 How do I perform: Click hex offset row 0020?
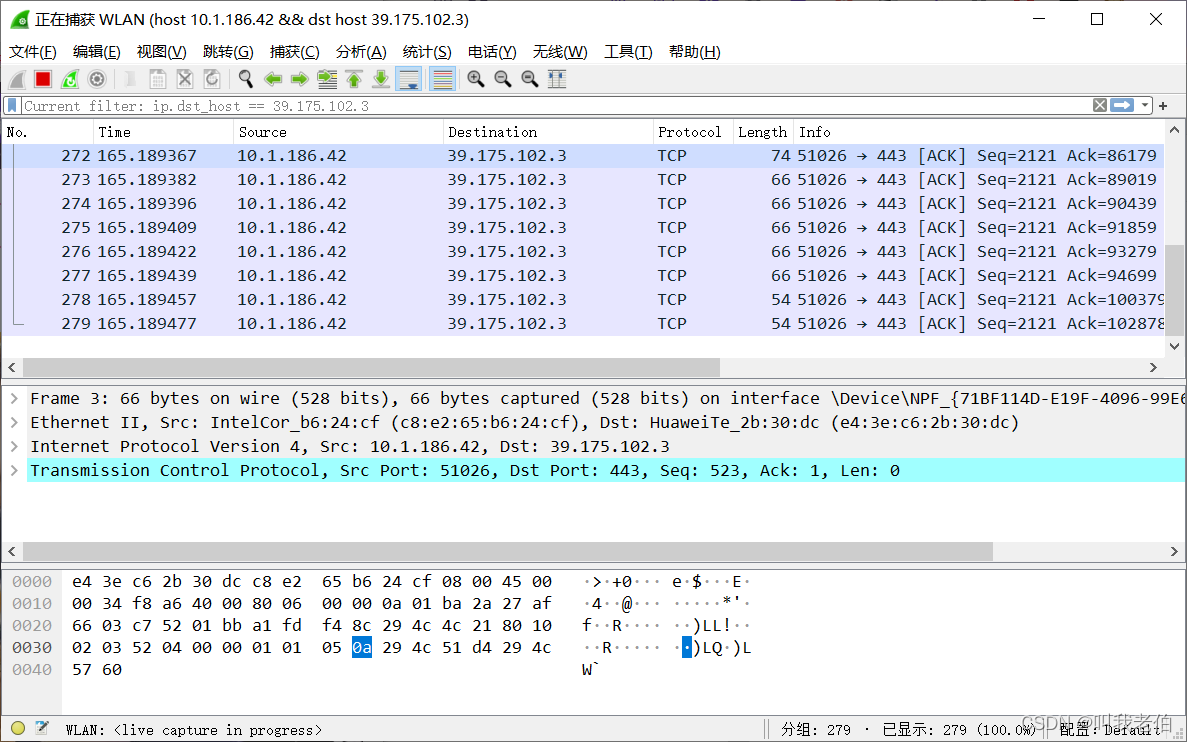click(32, 625)
